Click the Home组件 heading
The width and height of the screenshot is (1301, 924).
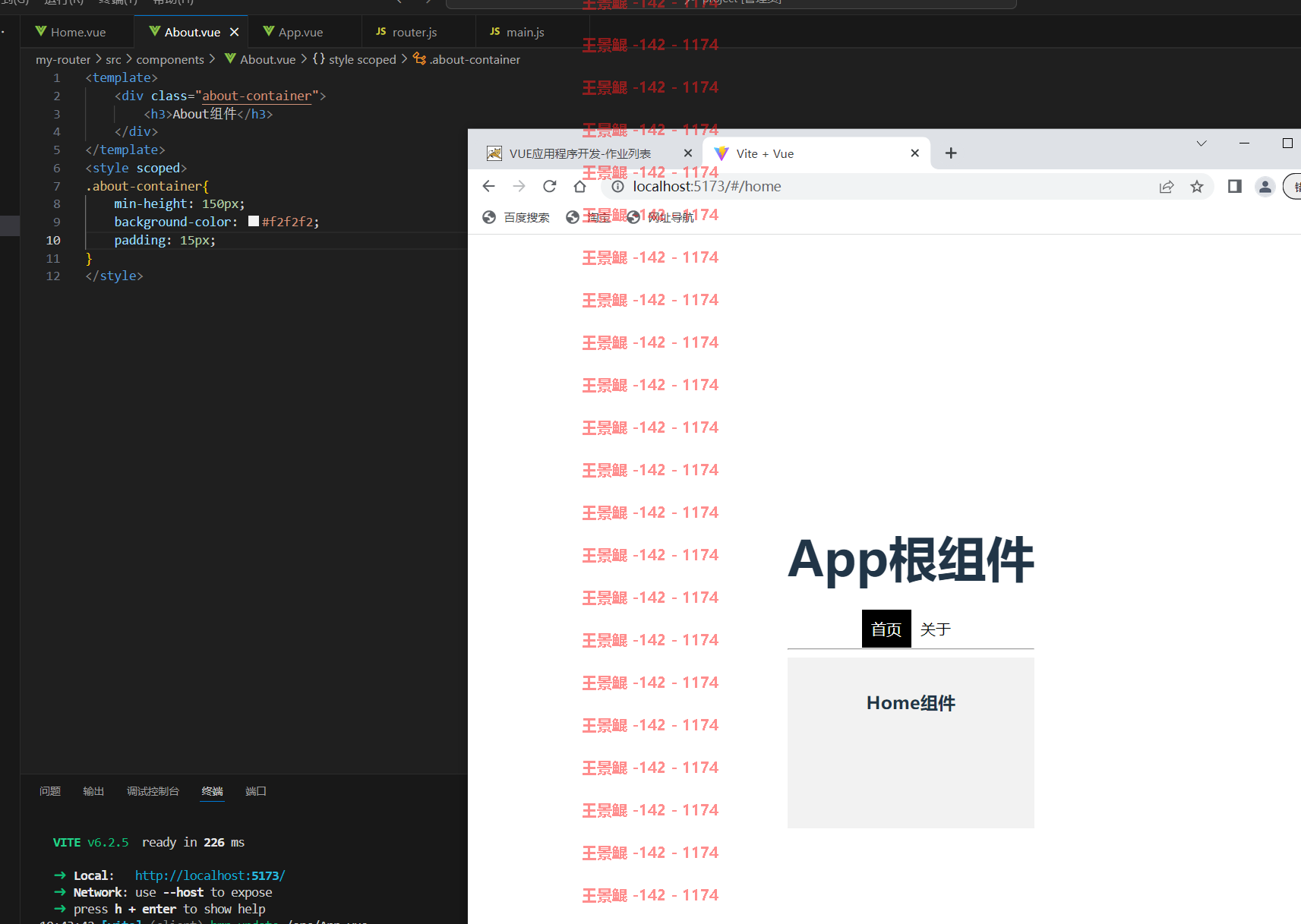point(911,703)
